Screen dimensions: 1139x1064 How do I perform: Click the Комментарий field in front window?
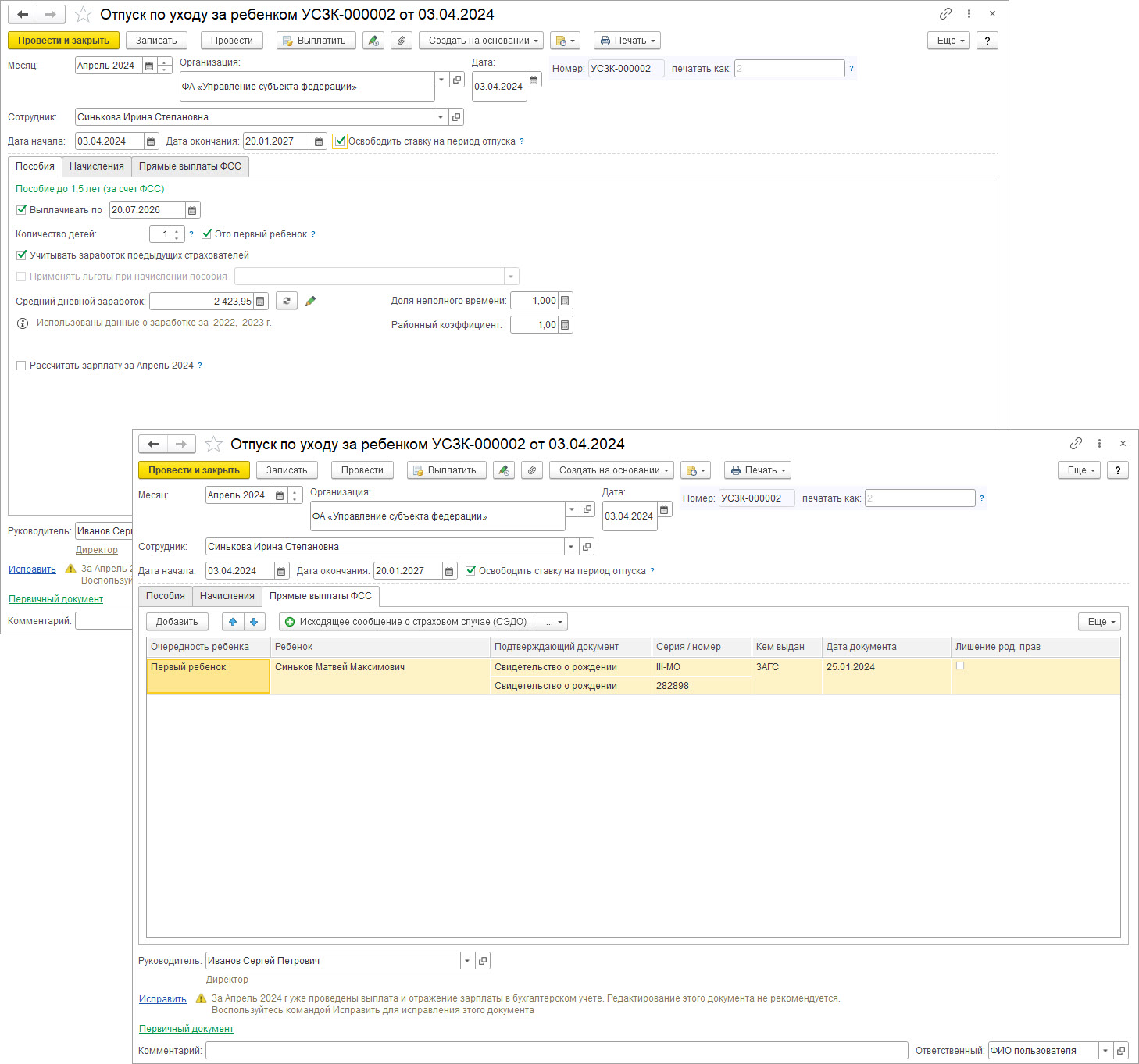pos(557,1051)
